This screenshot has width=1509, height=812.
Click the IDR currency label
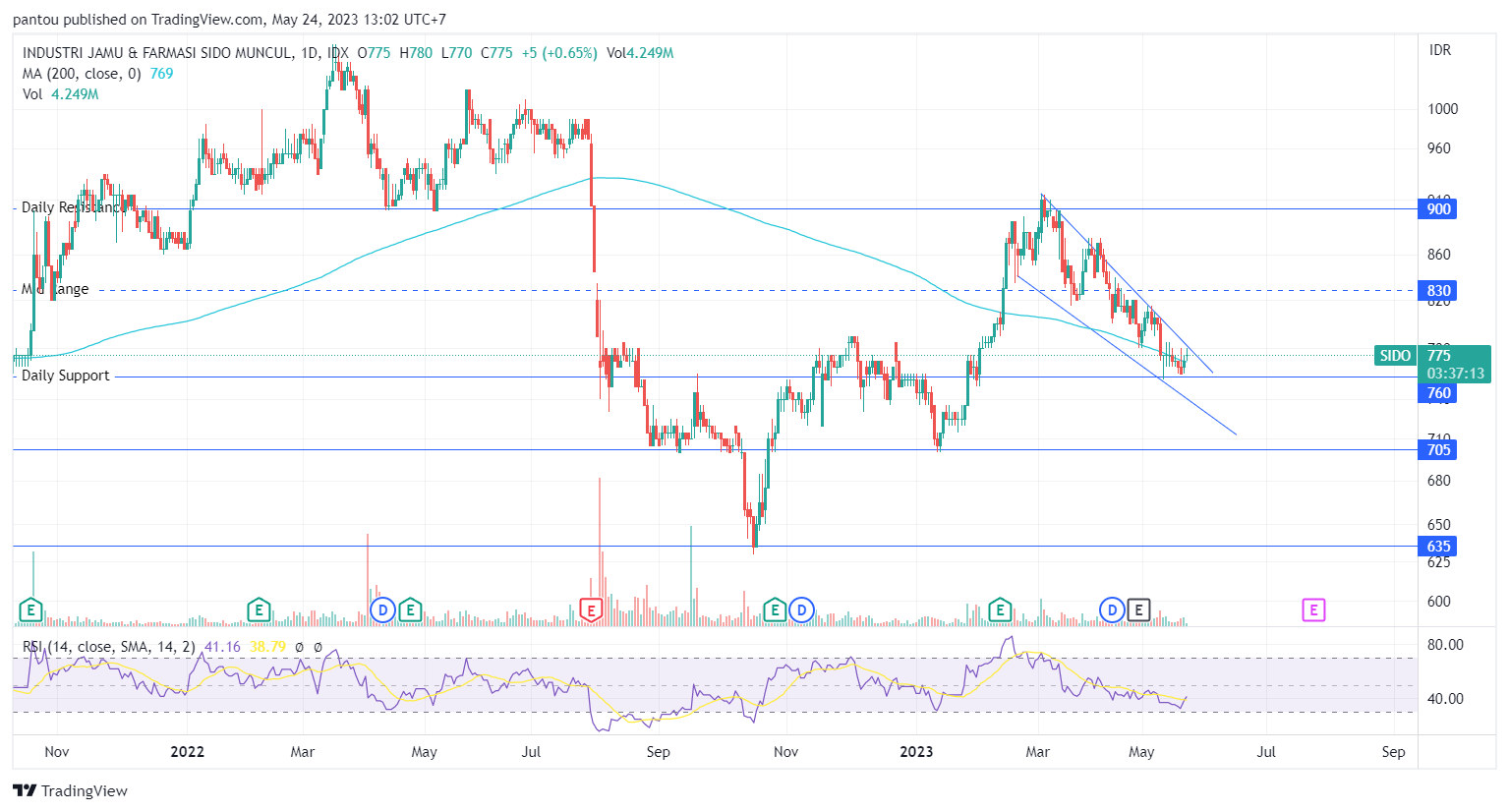point(1440,50)
